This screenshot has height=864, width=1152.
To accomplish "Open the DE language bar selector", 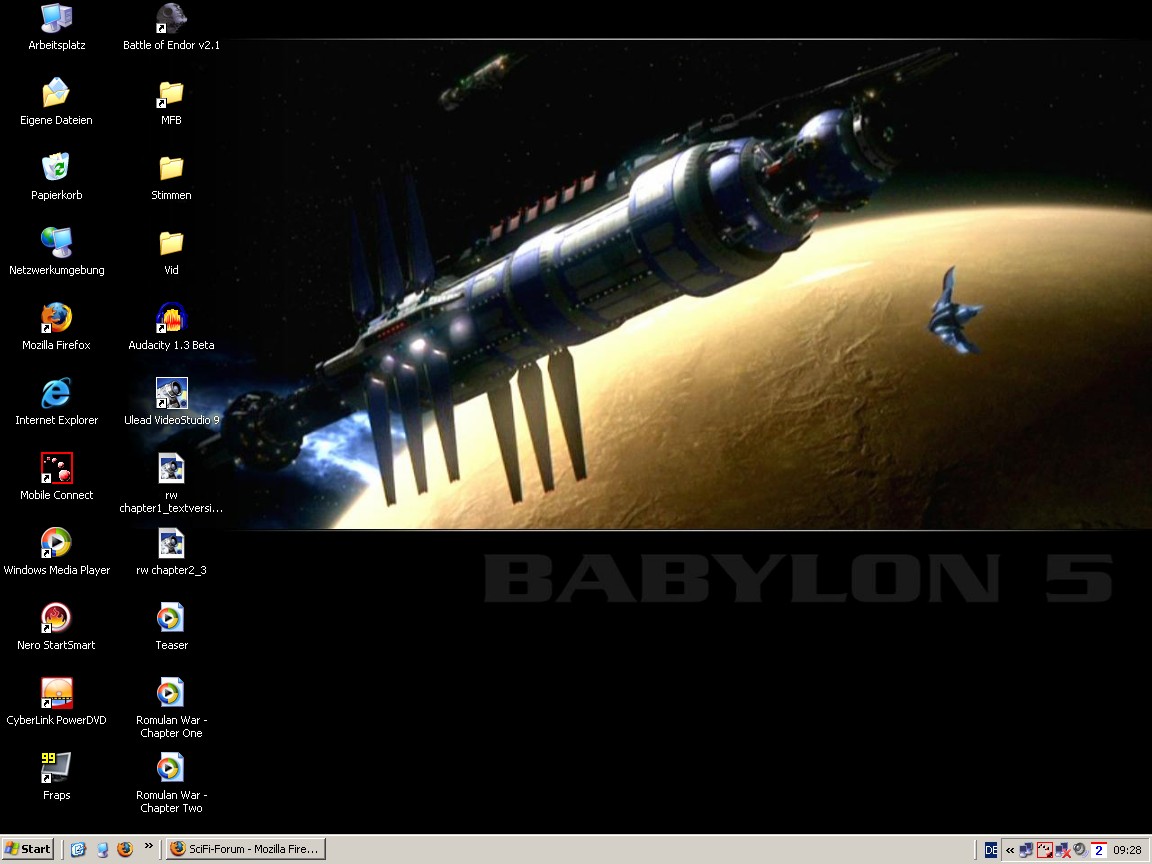I will (x=990, y=850).
